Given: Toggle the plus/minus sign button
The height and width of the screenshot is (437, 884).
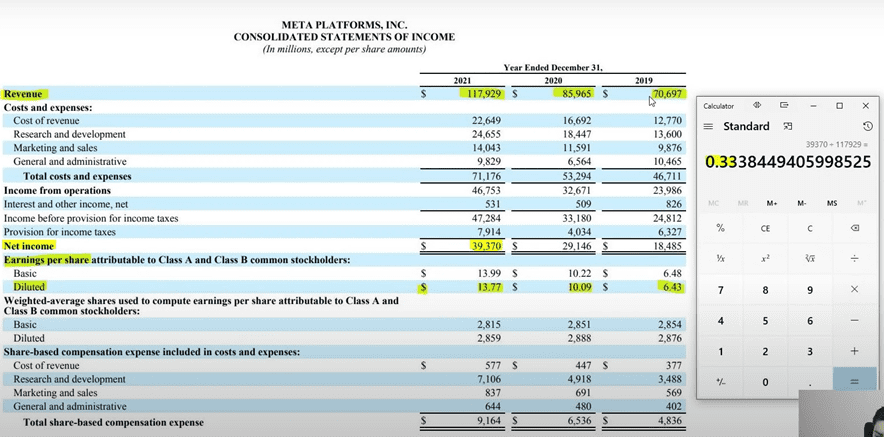Looking at the screenshot, I should [x=720, y=382].
